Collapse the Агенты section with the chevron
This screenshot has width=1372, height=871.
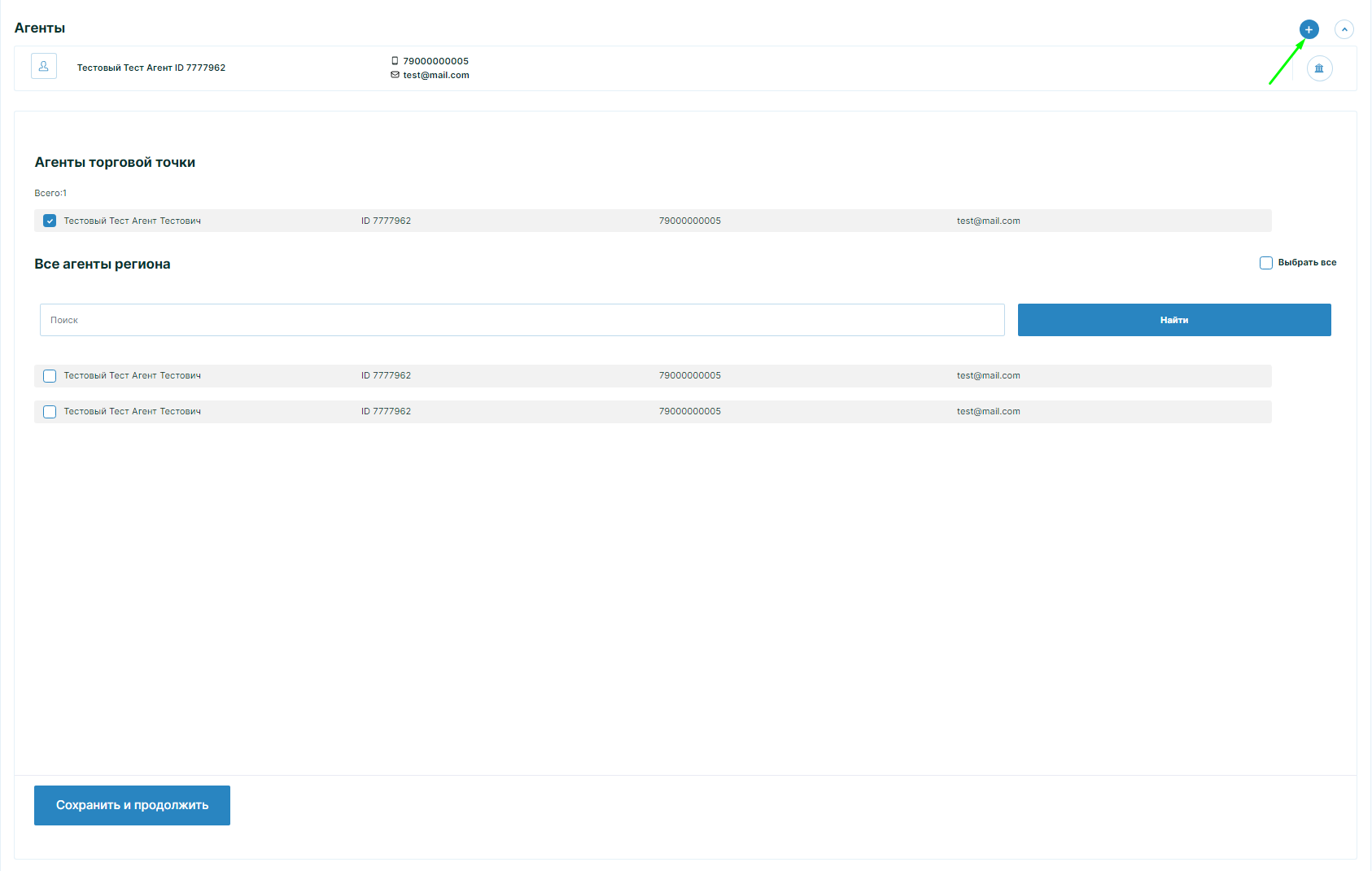tap(1344, 30)
